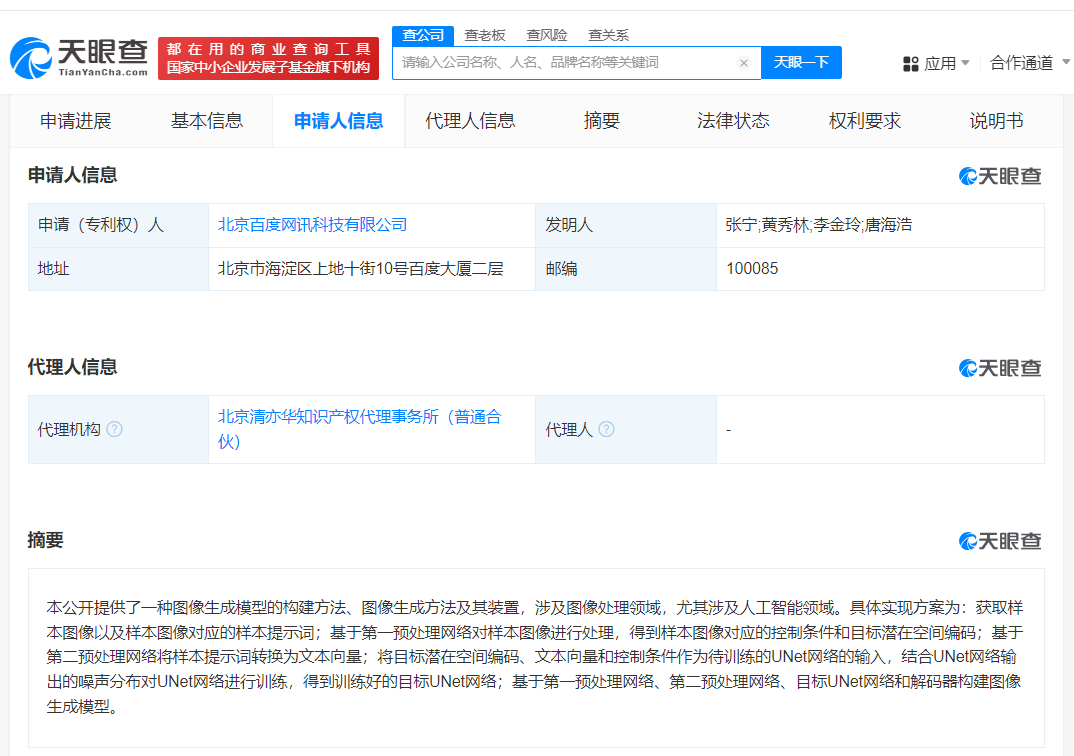Expand the 合作通道 dropdown menu
Screen dimensions: 1074x756
tap(1028, 64)
